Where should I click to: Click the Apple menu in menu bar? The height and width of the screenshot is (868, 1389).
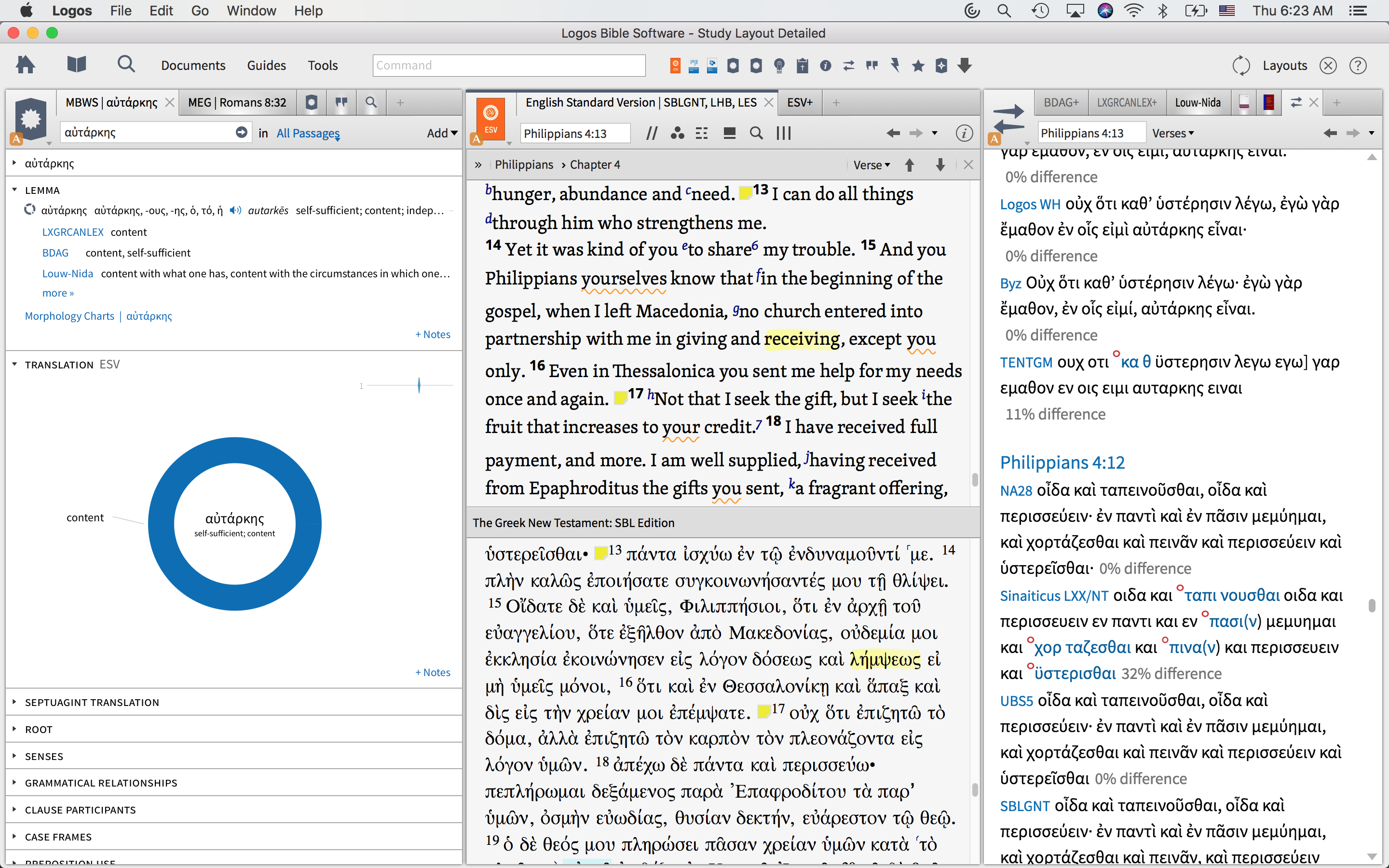click(26, 10)
